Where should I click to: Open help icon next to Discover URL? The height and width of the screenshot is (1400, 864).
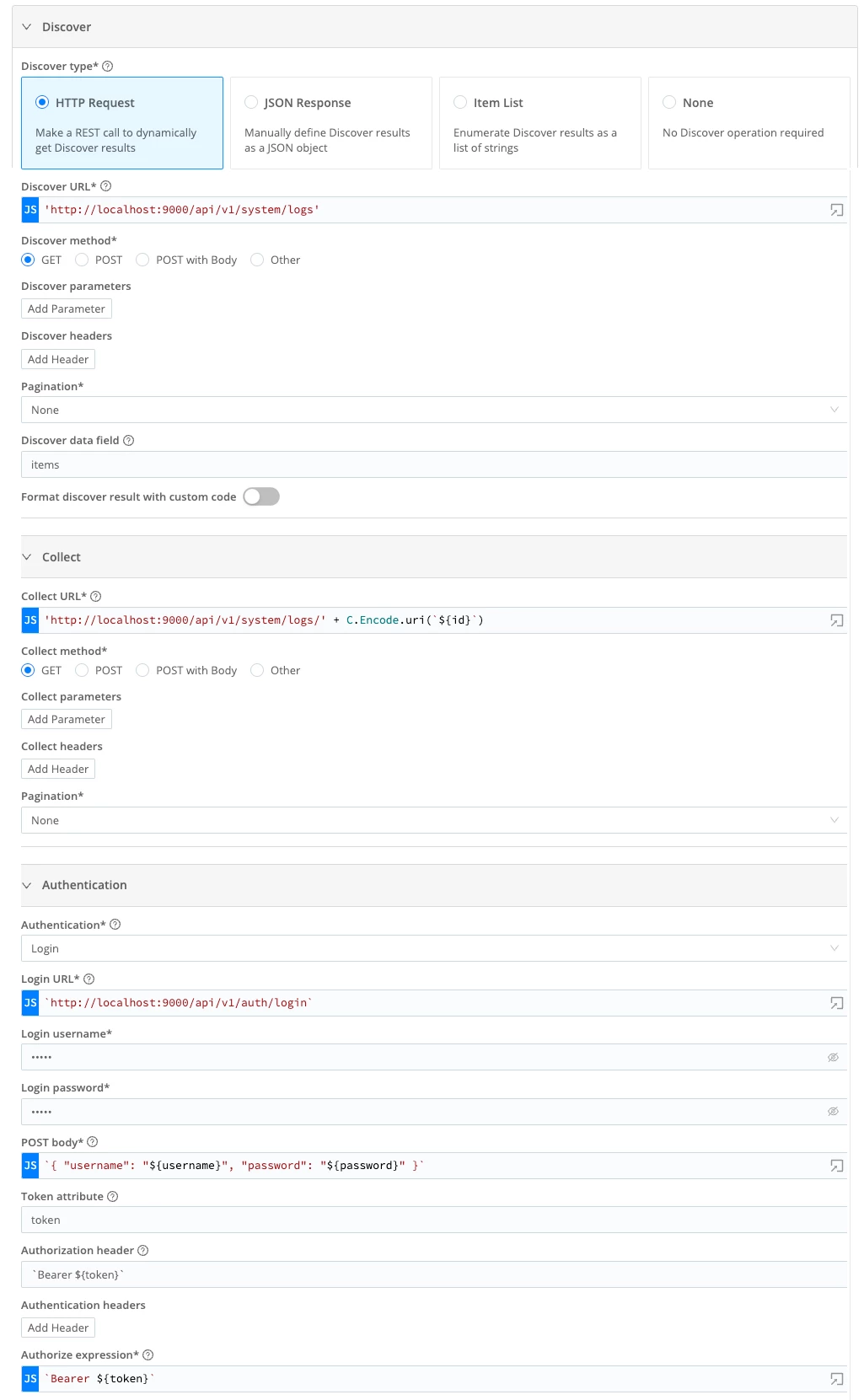105,186
